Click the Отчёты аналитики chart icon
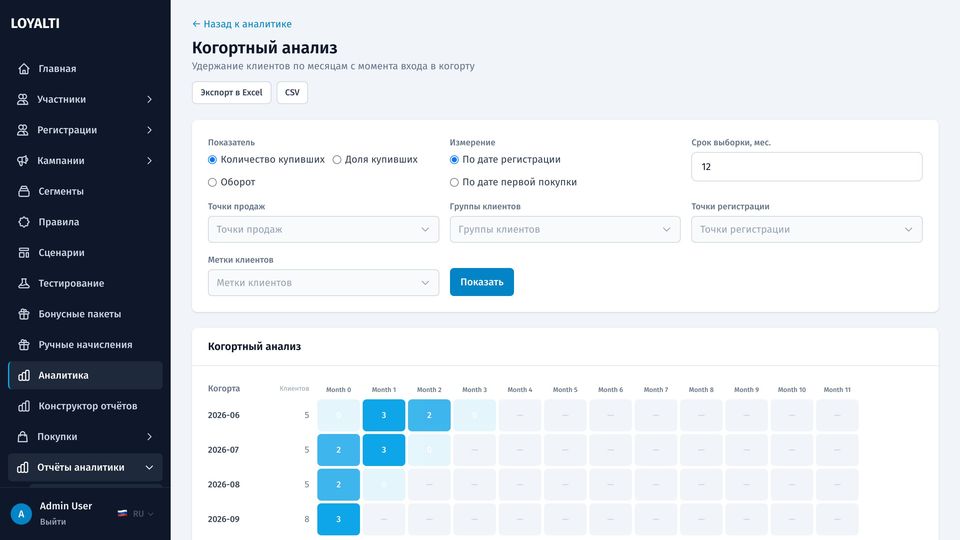The height and width of the screenshot is (540, 960). click(x=23, y=467)
